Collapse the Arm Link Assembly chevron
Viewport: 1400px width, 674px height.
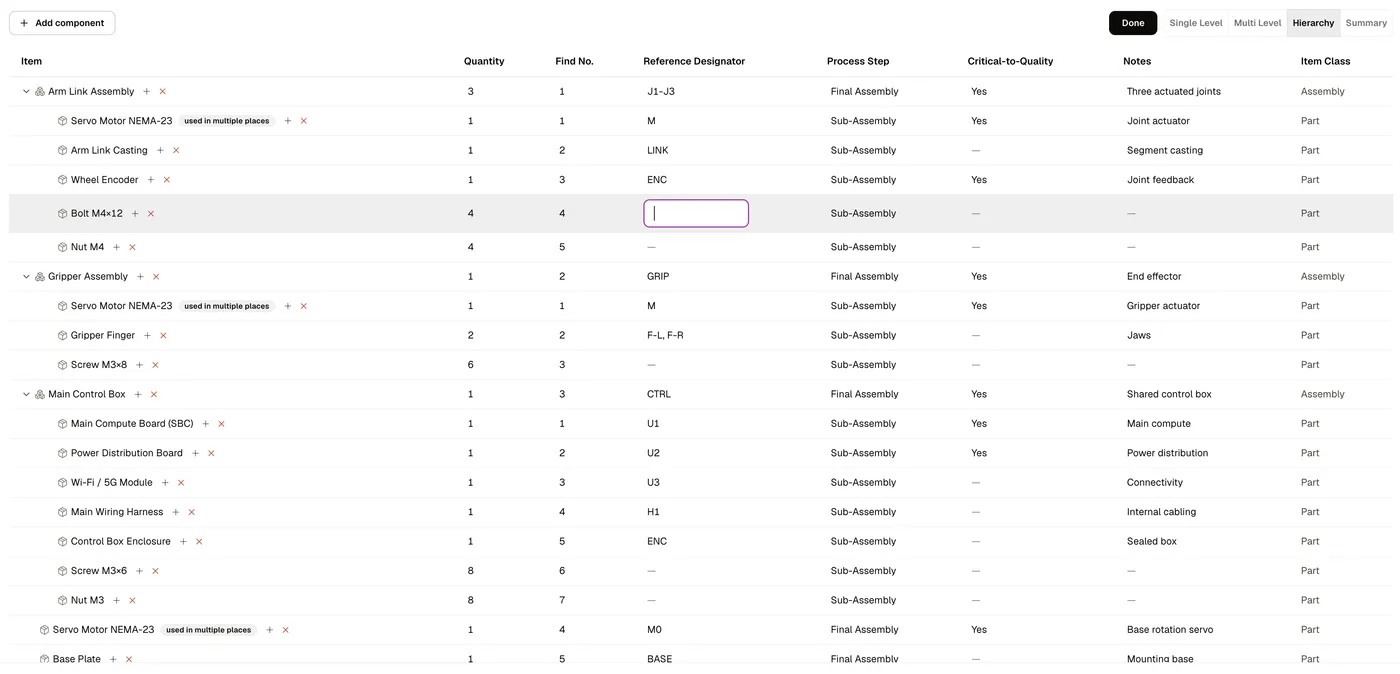pos(26,91)
